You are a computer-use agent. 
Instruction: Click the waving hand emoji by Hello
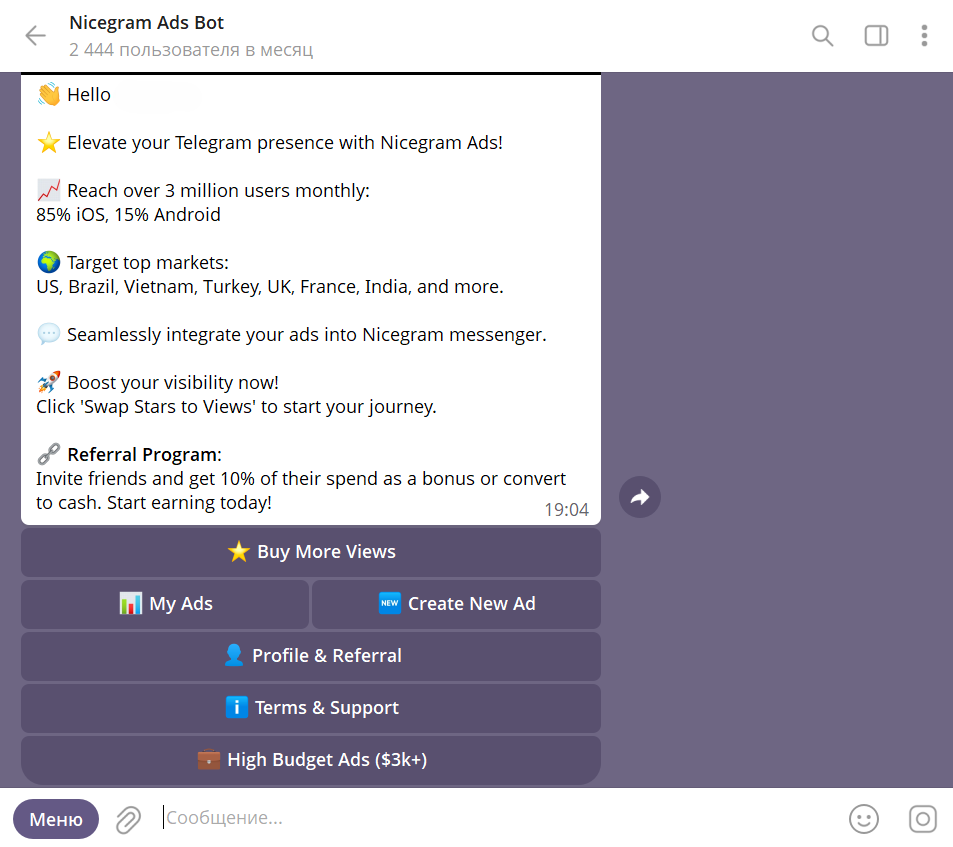tap(49, 95)
